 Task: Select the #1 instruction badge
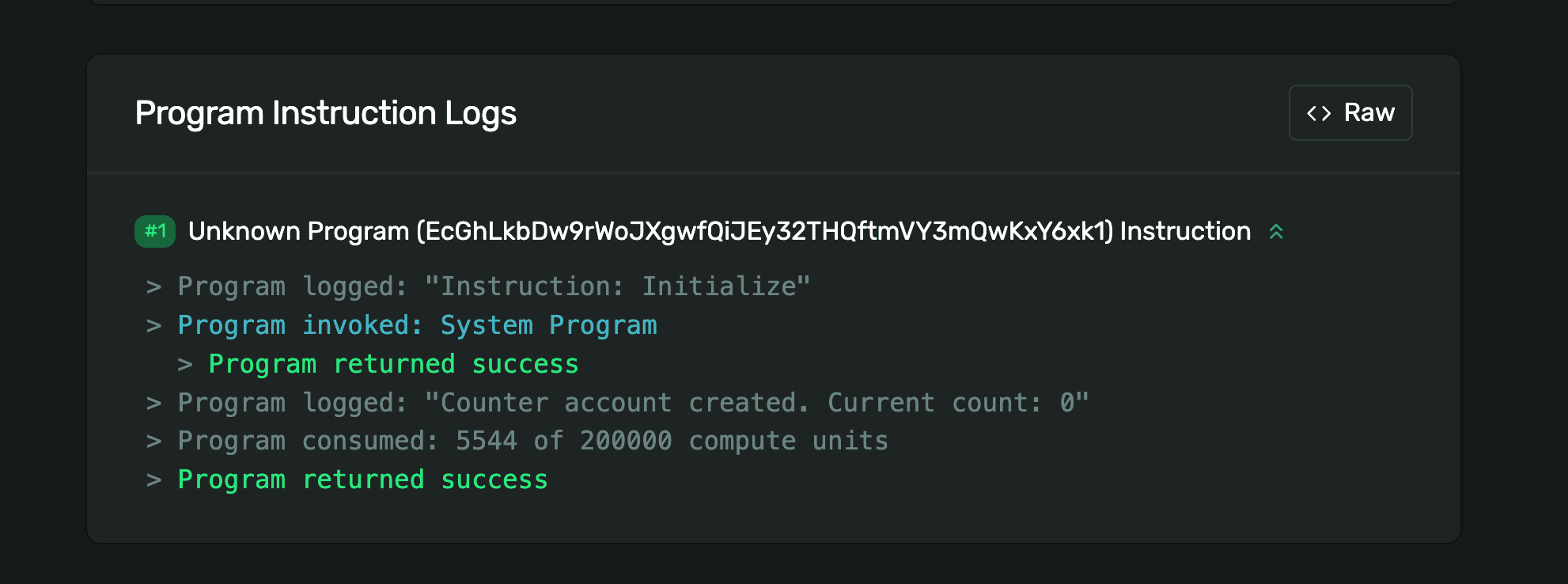click(155, 231)
